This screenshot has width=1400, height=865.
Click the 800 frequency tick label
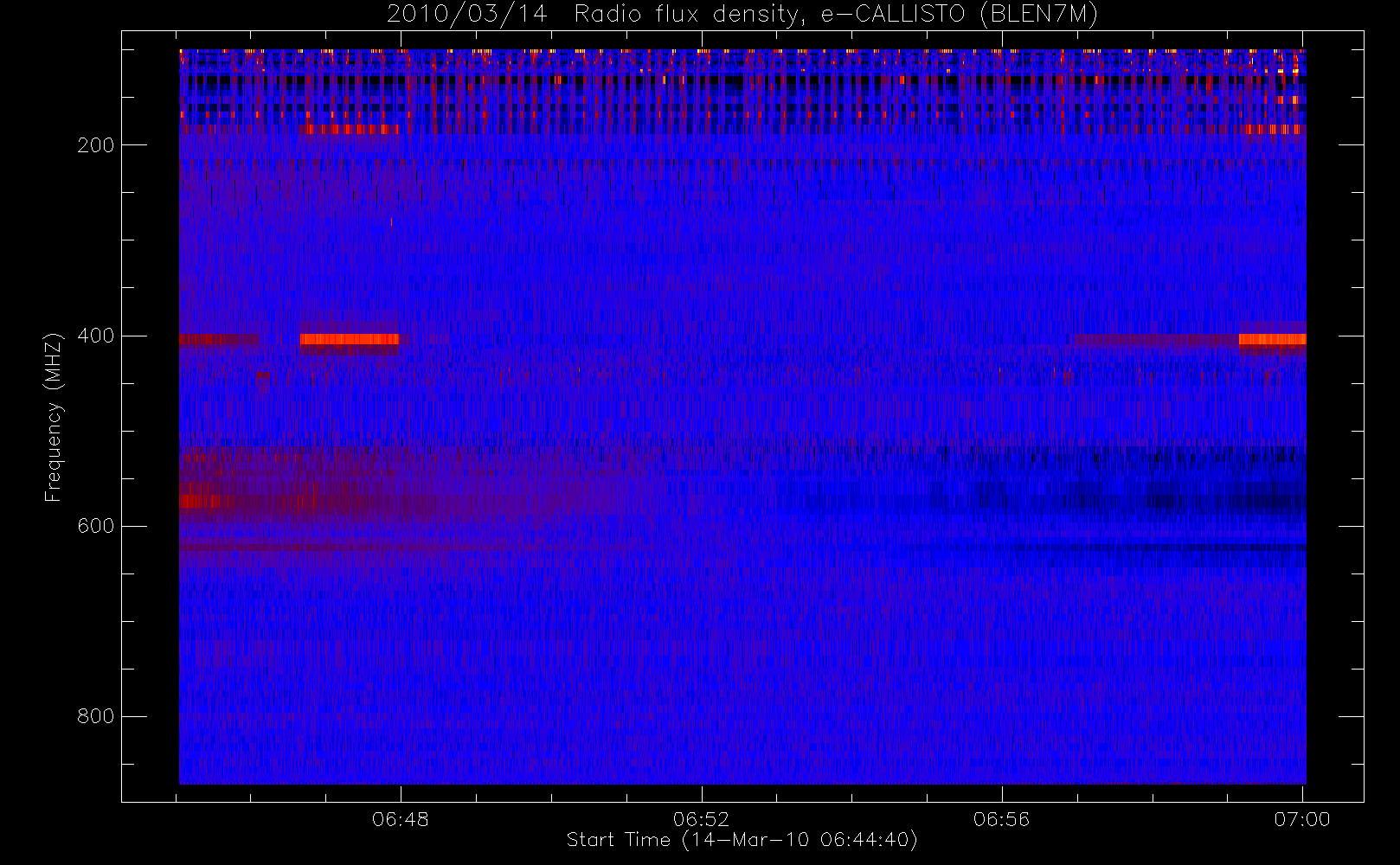(x=95, y=716)
